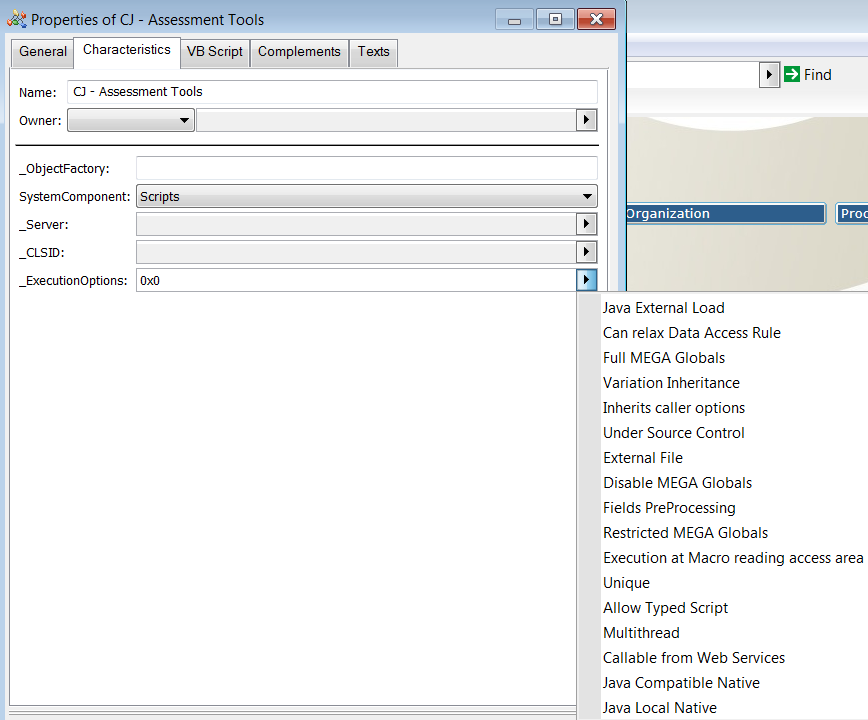Click the green Find arrow icon

point(792,74)
